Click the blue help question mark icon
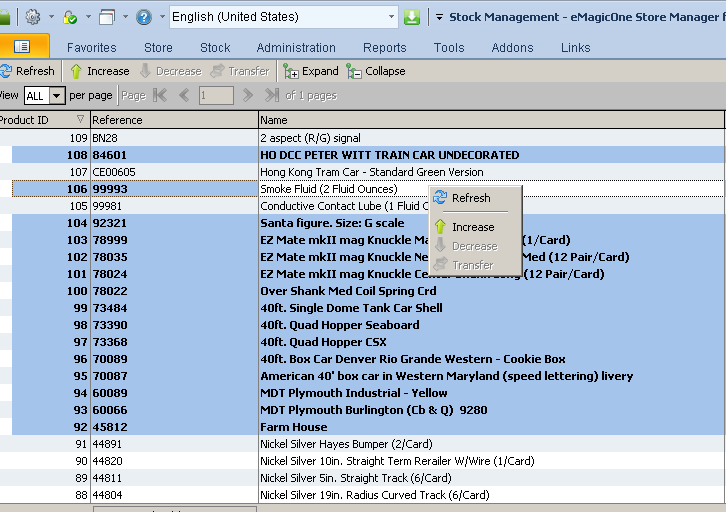Image resolution: width=726 pixels, height=512 pixels. (144, 17)
